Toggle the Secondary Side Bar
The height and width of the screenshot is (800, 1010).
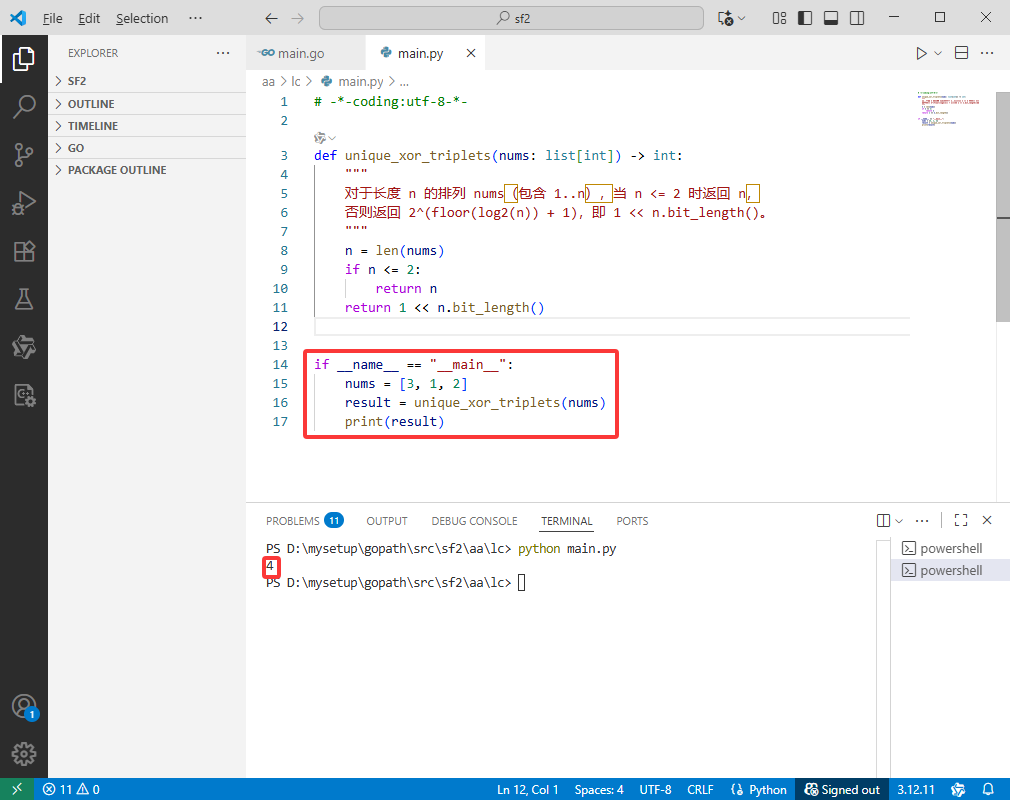857,18
